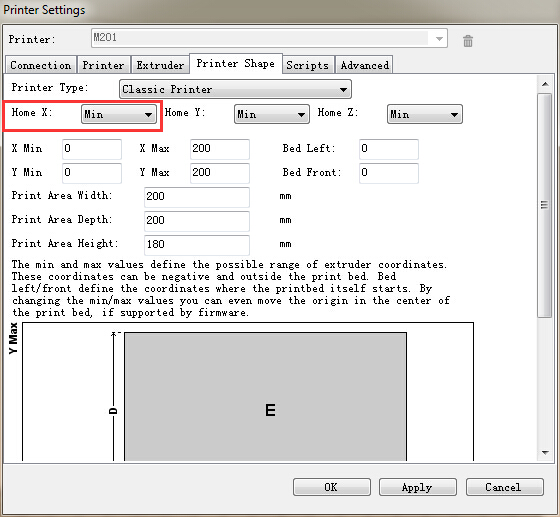Delete printer with the trash icon
The image size is (560, 517).
(x=468, y=41)
